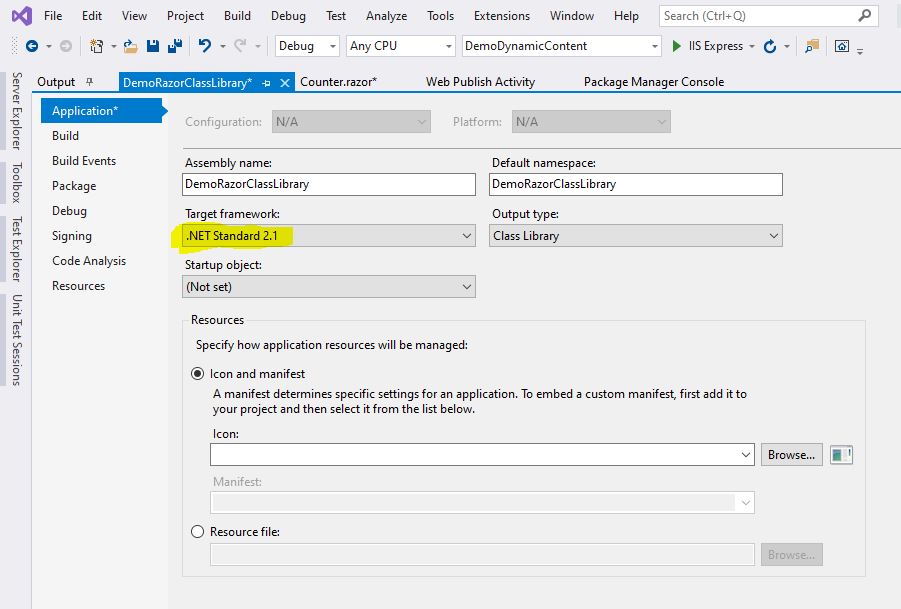Open the Project menu
This screenshot has height=609, width=901.
point(185,16)
